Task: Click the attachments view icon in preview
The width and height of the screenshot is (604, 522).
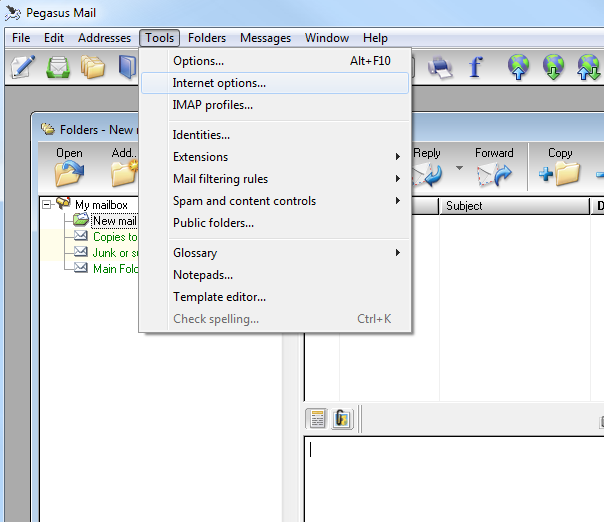Action: pyautogui.click(x=341, y=418)
